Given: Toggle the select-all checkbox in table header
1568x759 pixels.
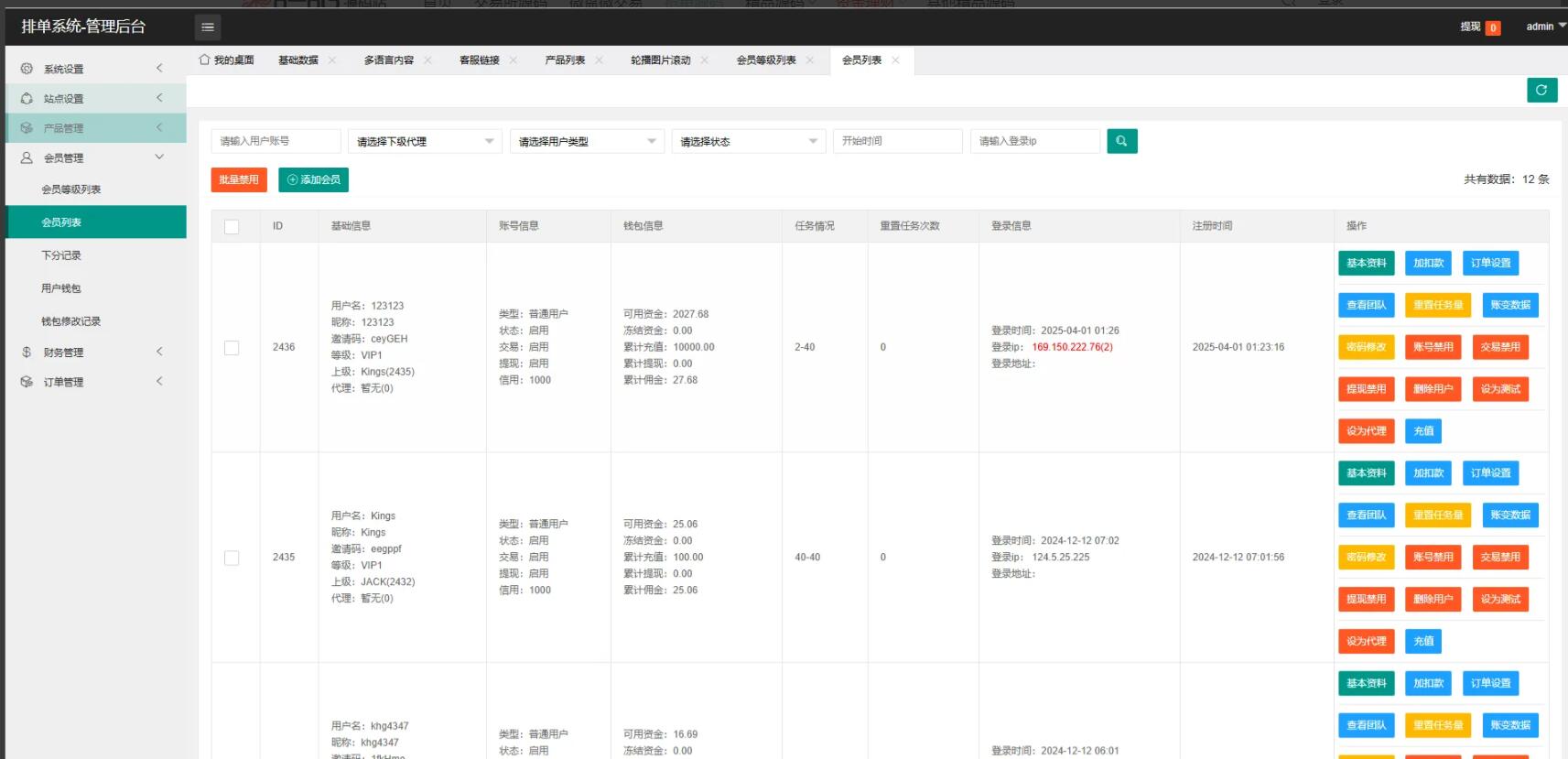Looking at the screenshot, I should tap(232, 226).
